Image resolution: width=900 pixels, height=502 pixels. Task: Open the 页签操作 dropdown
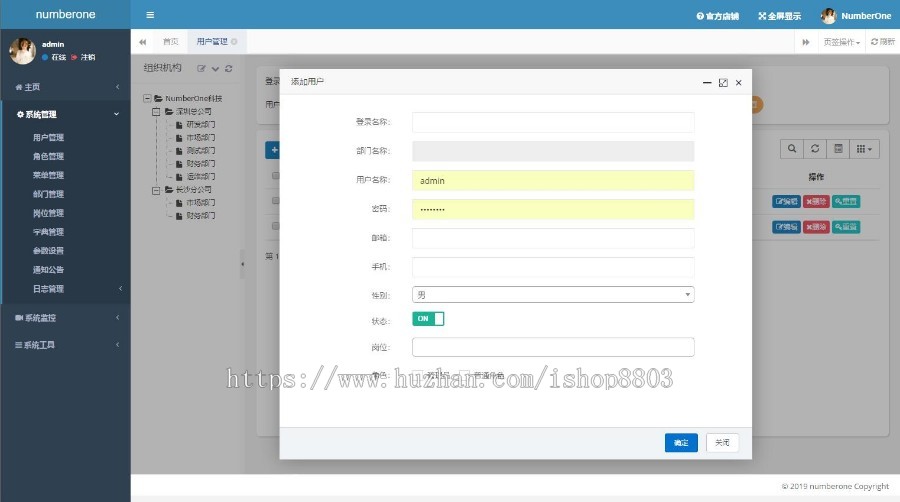[841, 42]
